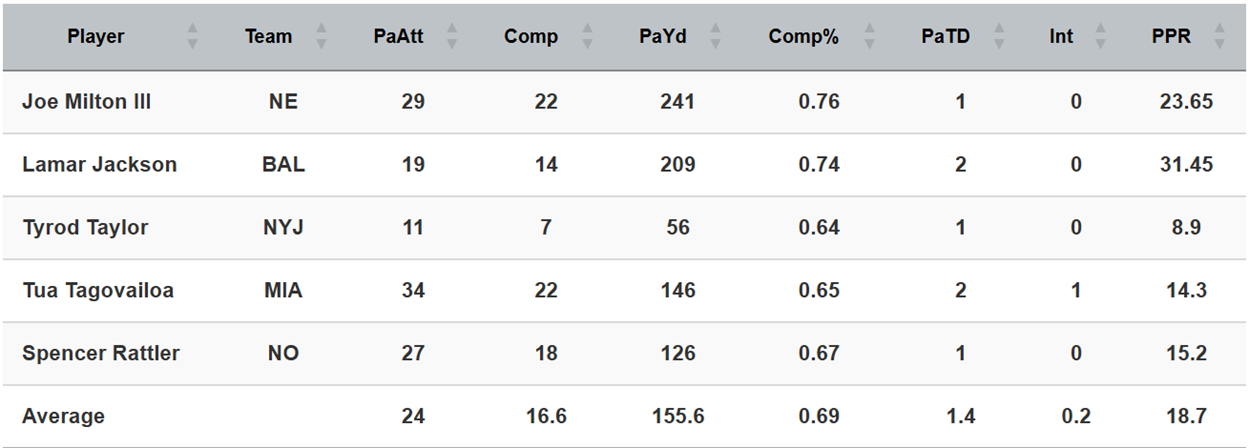This screenshot has width=1249, height=448.
Task: Click the sort arrows beside PaTD header
Action: (997, 37)
